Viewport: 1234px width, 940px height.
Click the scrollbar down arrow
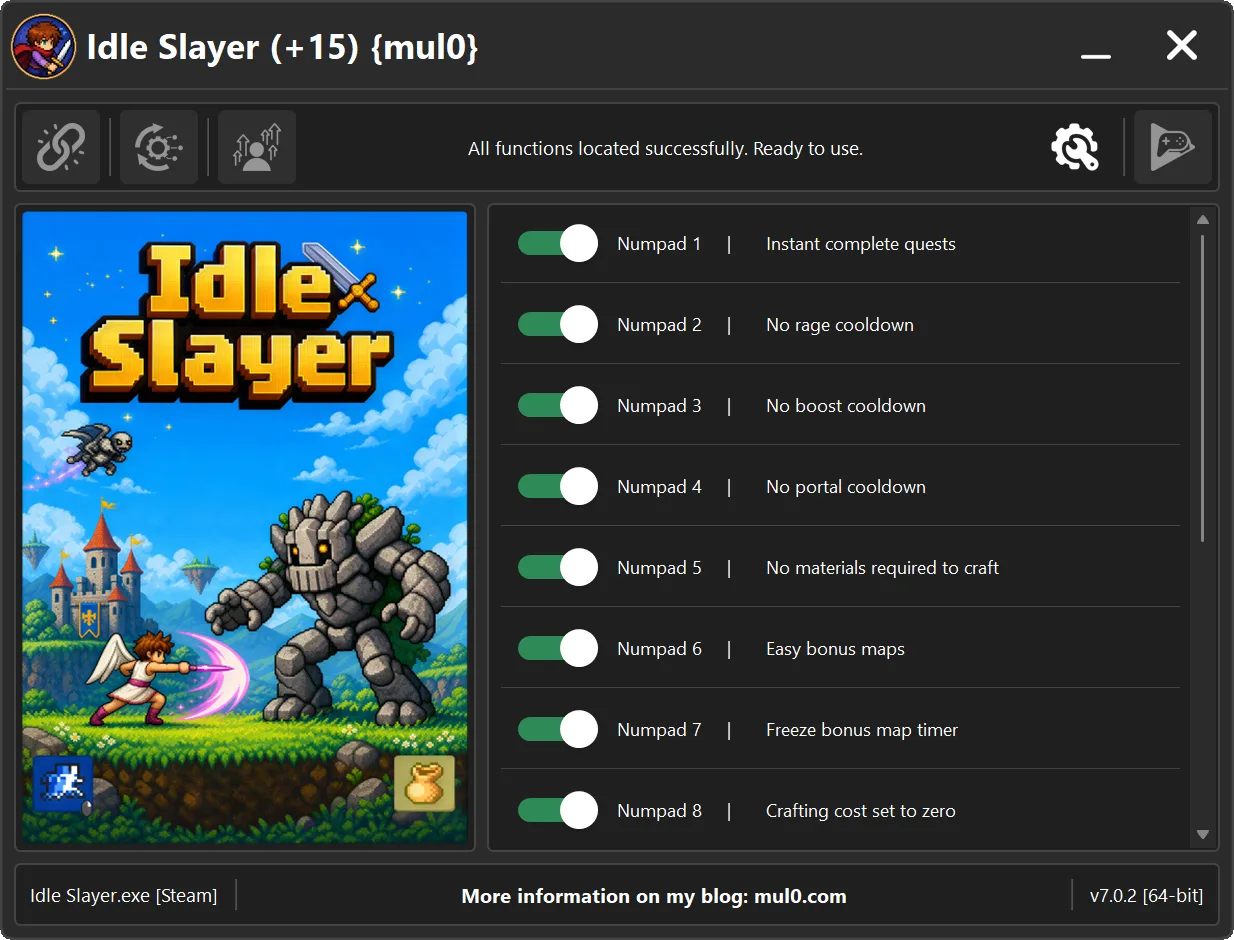pyautogui.click(x=1203, y=834)
